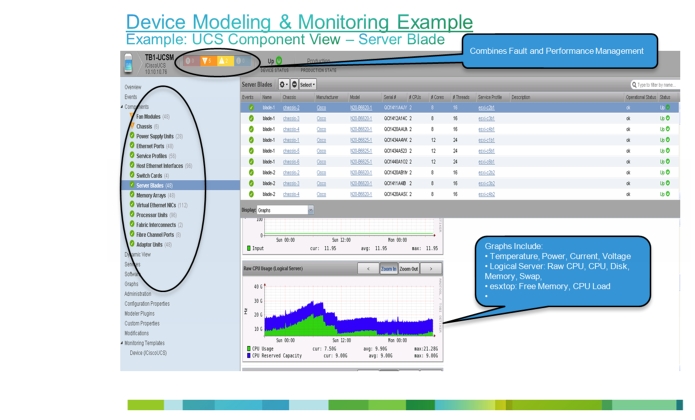695x420 pixels.
Task: Click the remove (minus) icon beside Select
Action: [x=294, y=84]
